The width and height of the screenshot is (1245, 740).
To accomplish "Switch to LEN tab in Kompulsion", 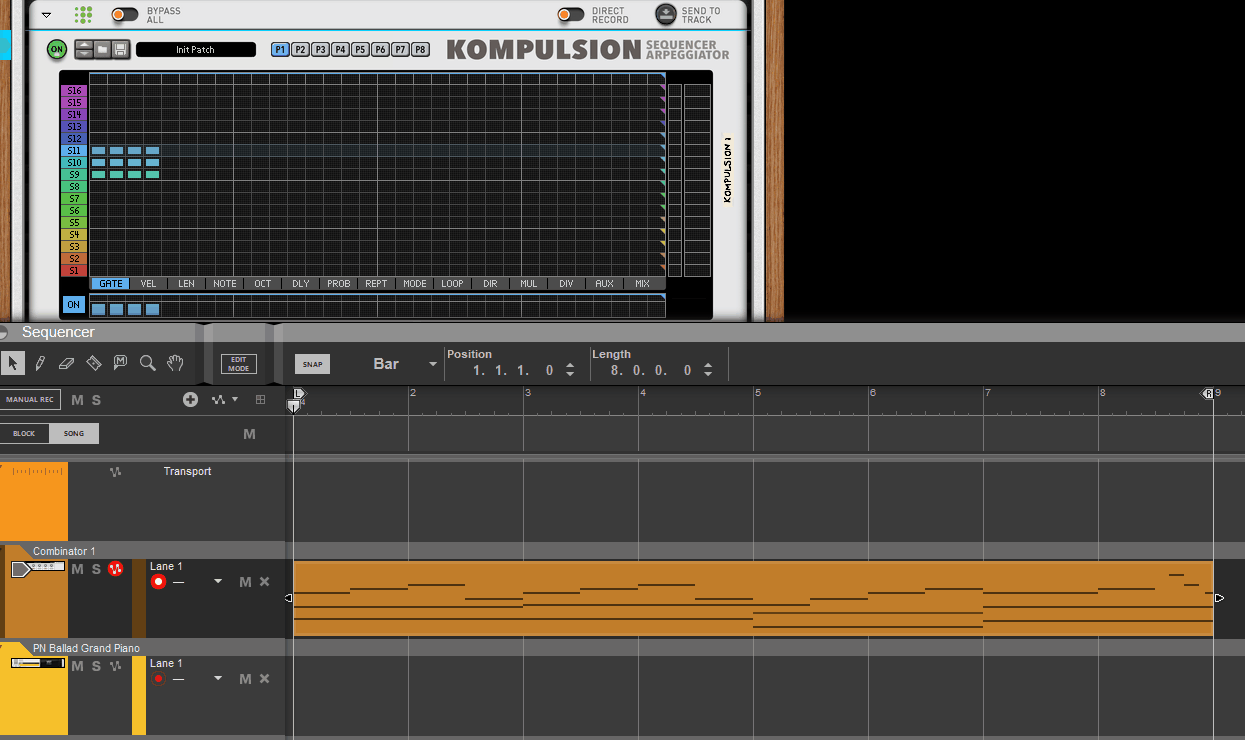I will (186, 284).
